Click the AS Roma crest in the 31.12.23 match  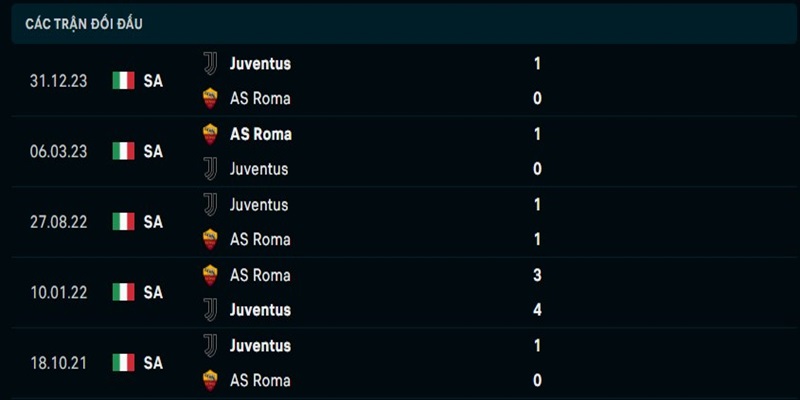pos(210,98)
